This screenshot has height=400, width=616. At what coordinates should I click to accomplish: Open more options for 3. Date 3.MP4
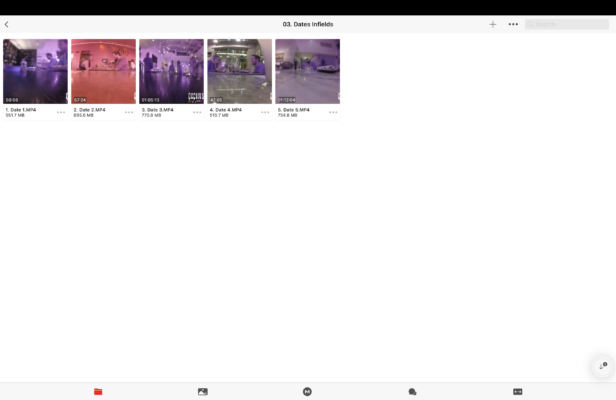[197, 112]
